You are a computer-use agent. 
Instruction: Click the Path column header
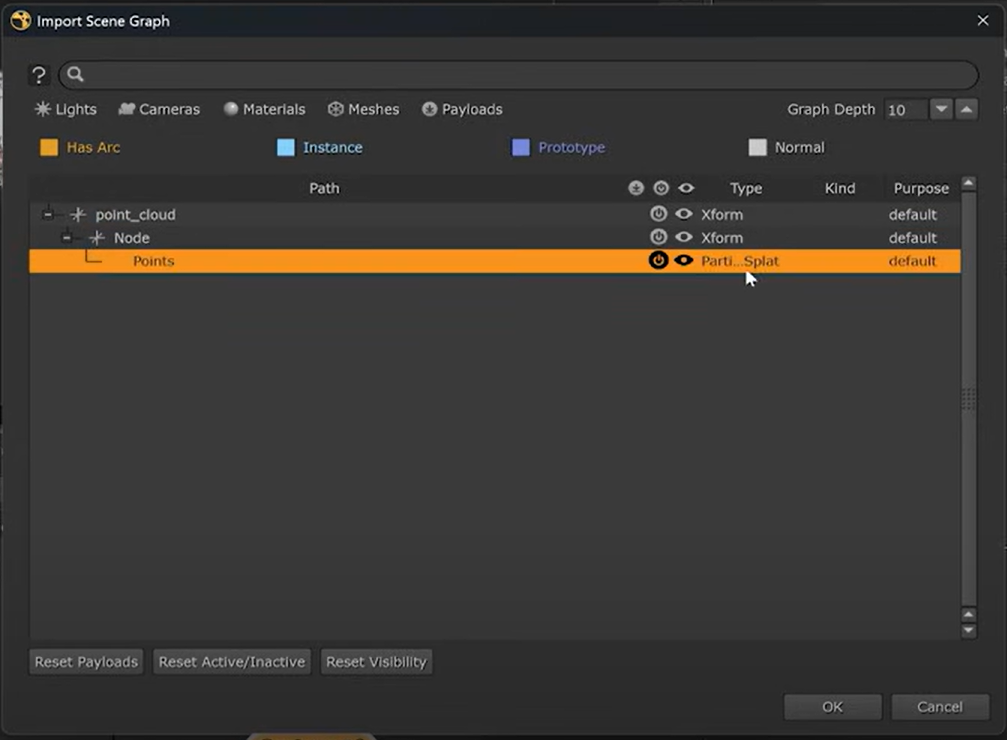tap(324, 188)
